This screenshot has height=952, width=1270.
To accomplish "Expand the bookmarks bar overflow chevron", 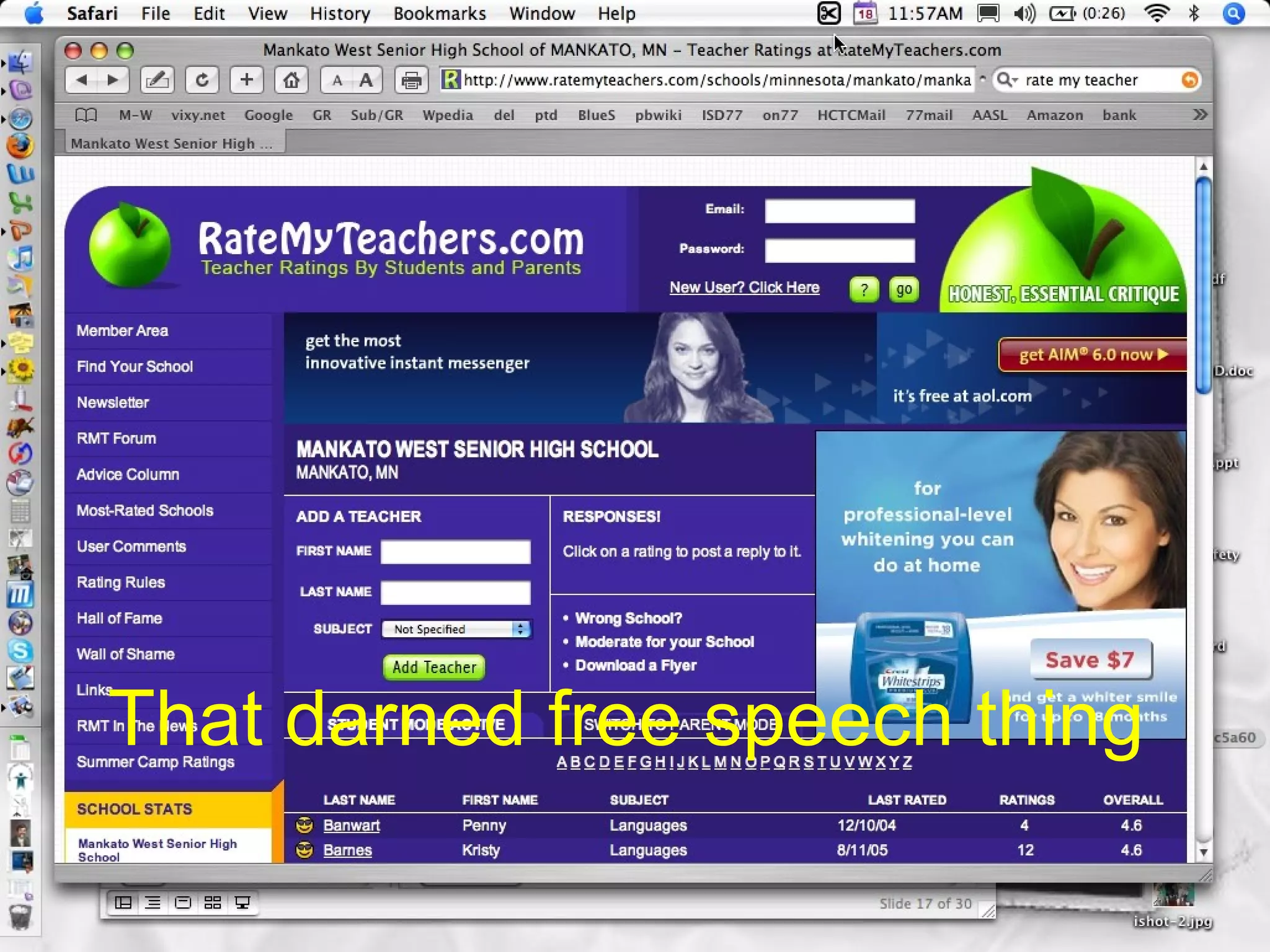I will (x=1199, y=115).
